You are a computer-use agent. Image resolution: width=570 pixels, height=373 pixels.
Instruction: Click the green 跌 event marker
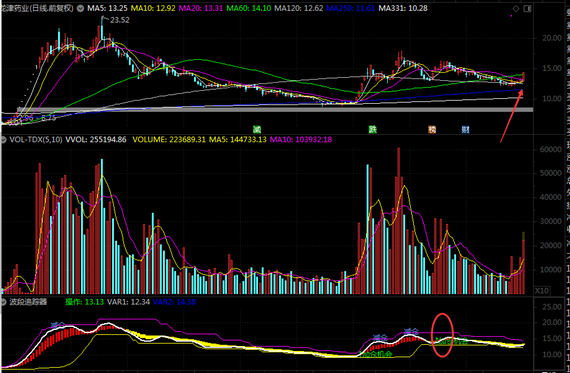372,129
